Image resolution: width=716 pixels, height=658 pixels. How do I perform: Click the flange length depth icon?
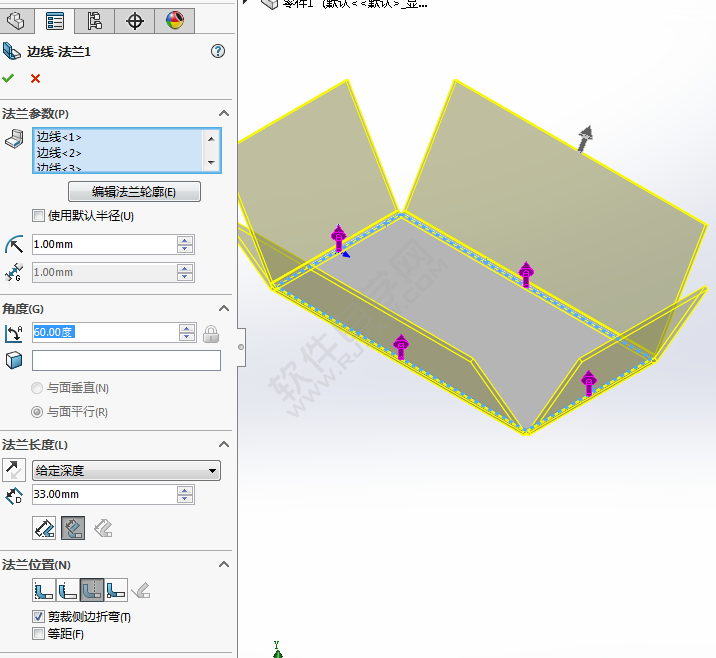tap(14, 495)
